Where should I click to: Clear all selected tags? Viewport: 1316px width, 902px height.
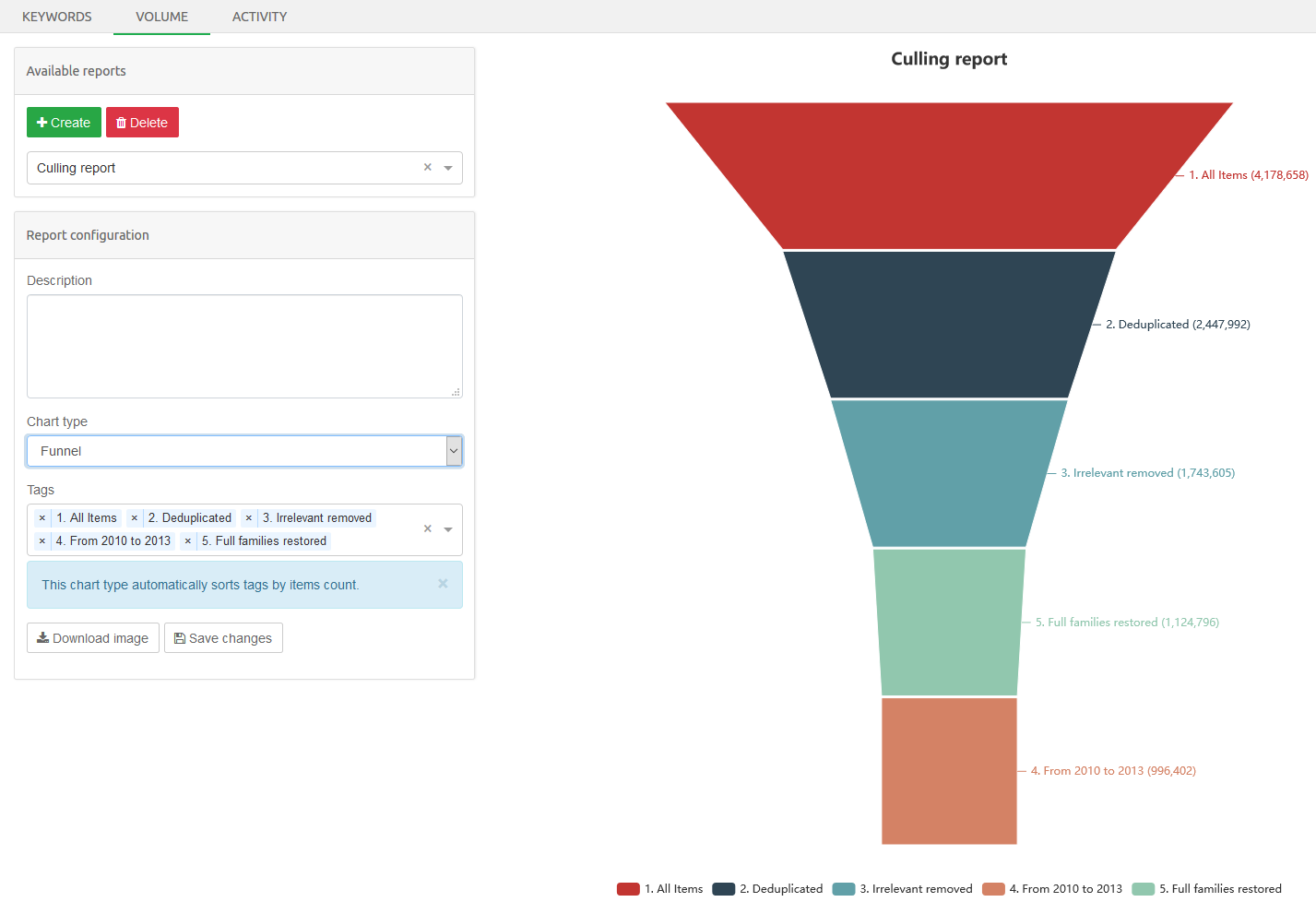(x=427, y=529)
